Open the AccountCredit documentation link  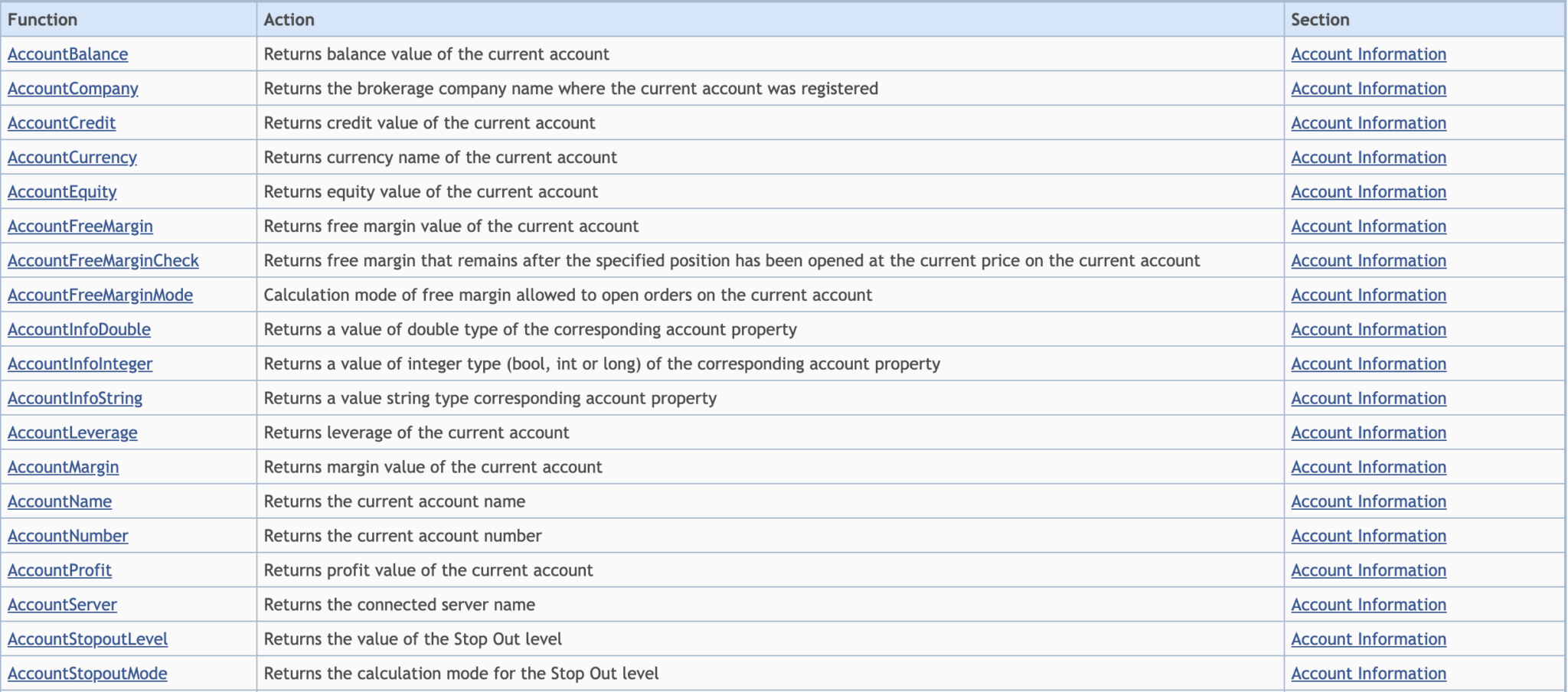(x=61, y=123)
